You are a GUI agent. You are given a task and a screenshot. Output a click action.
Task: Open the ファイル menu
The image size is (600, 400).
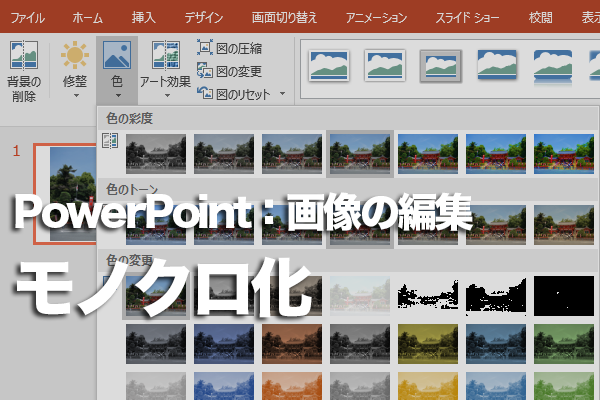[x=28, y=18]
